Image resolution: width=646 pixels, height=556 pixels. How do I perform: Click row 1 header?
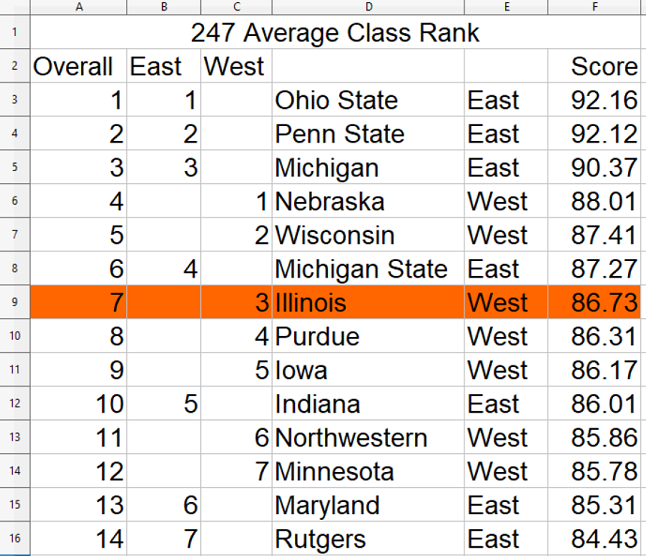click(x=14, y=32)
